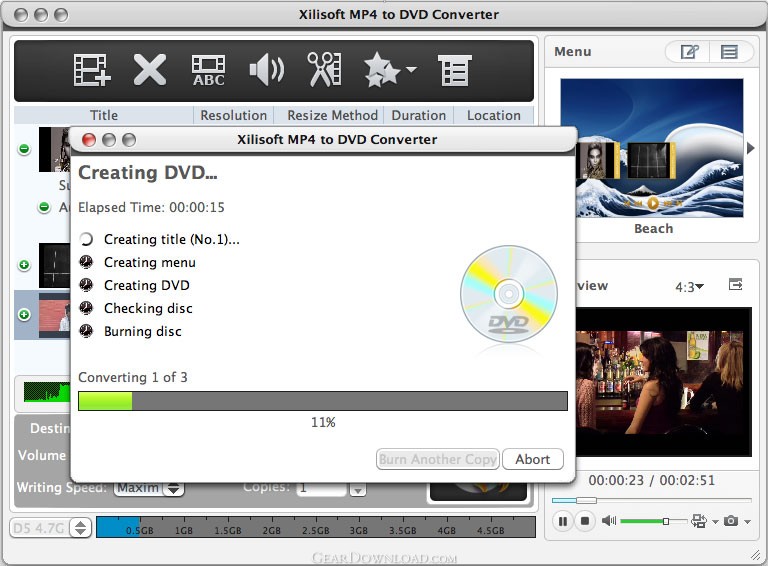Open the audio track speaker tool
The height and width of the screenshot is (566, 768).
pos(266,70)
